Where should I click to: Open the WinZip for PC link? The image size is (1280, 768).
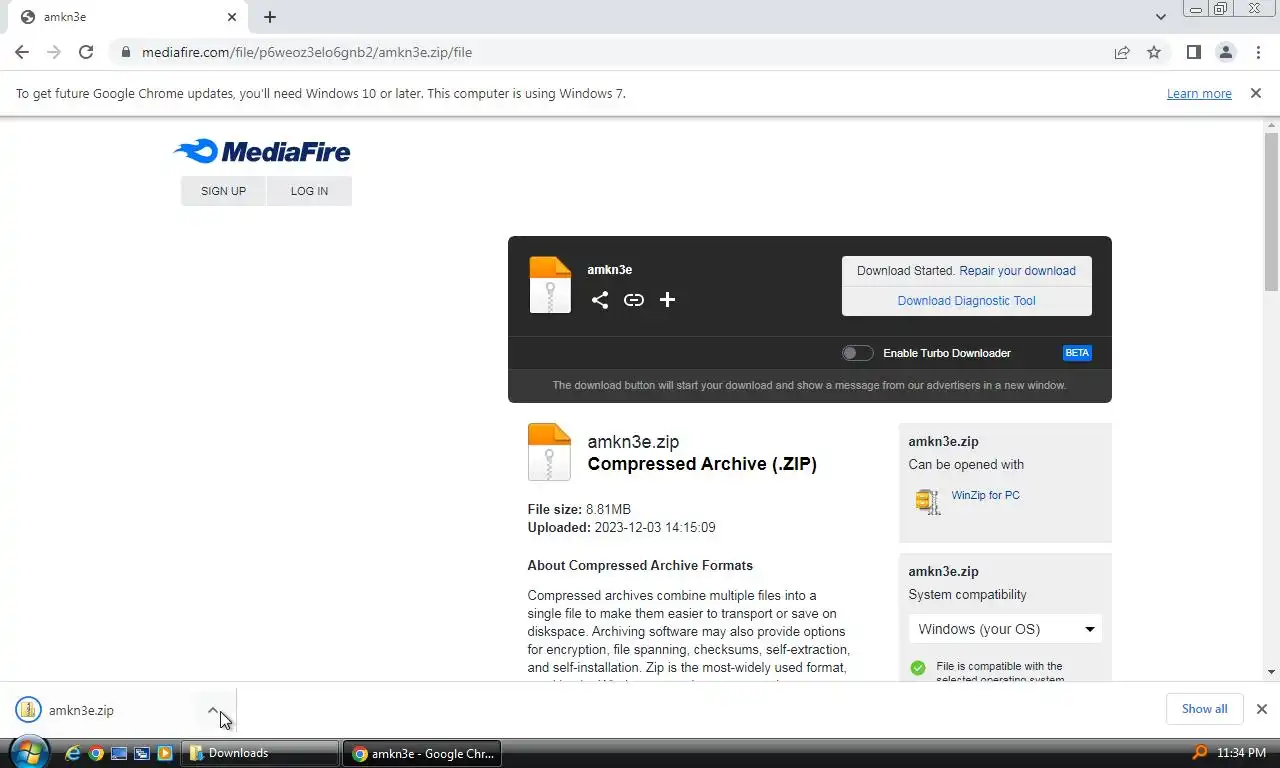(x=985, y=495)
